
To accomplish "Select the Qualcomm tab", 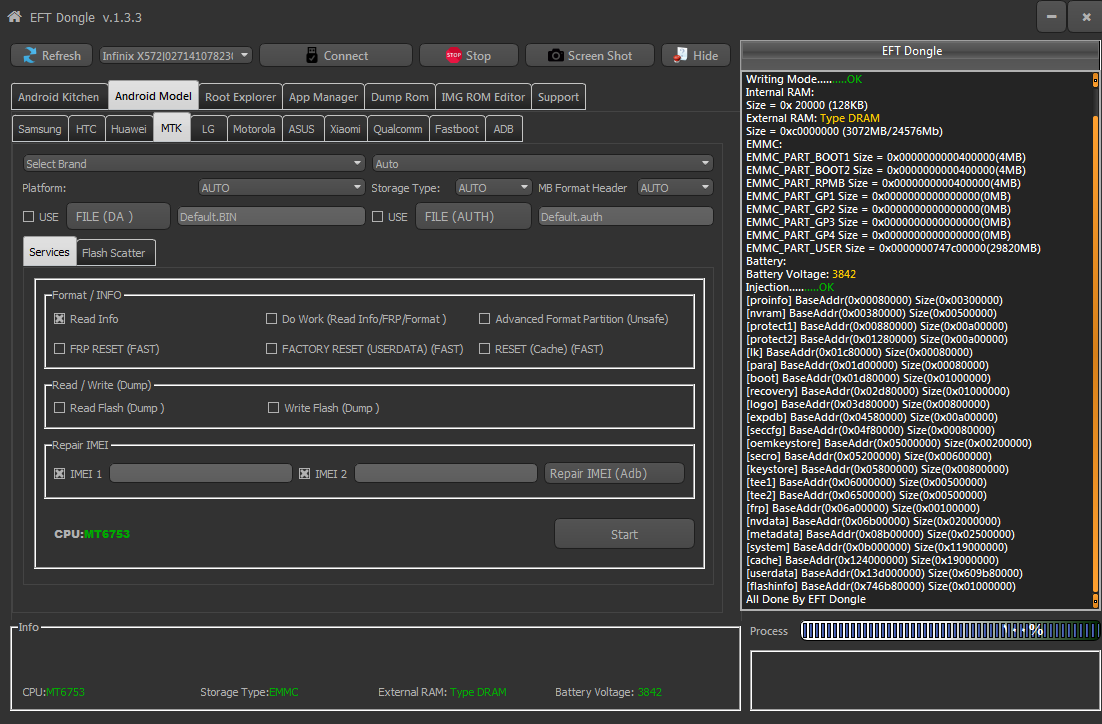I will [x=398, y=129].
